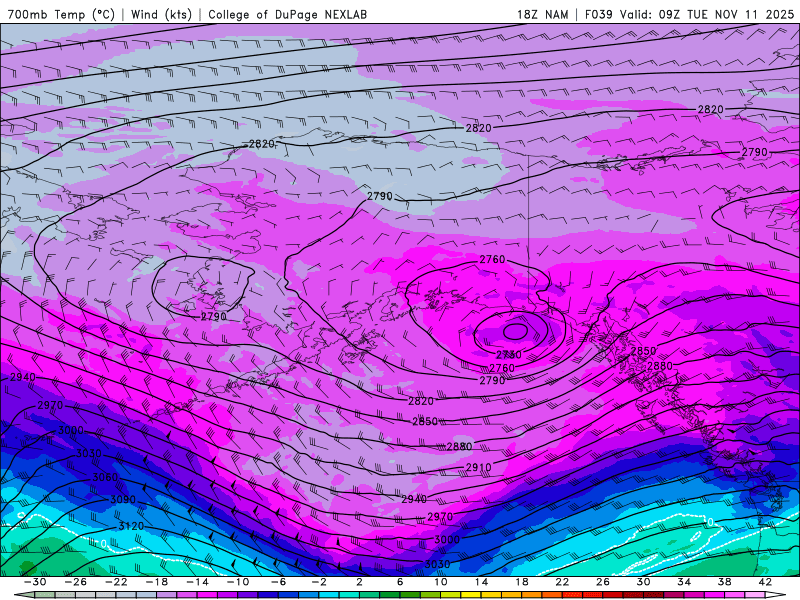Select the minus 18 colorbar tick label

(157, 582)
